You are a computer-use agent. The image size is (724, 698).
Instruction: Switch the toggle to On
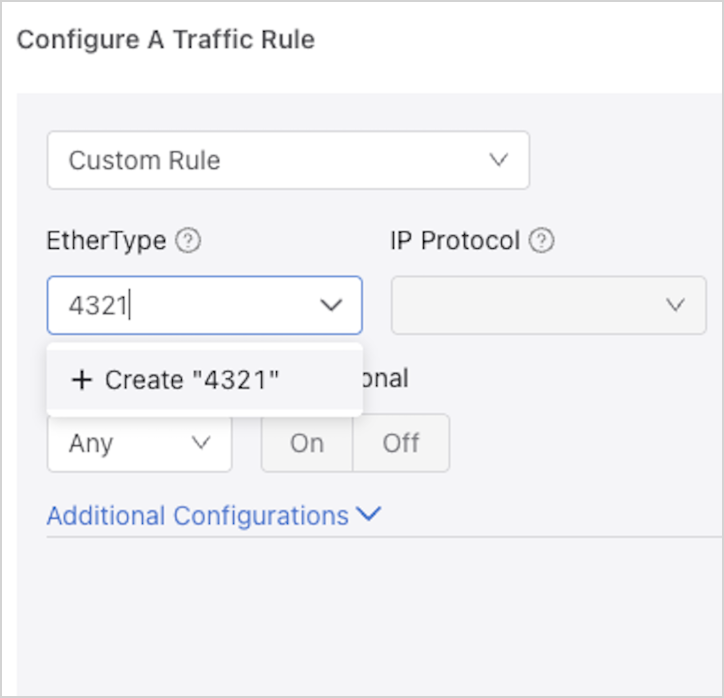307,443
